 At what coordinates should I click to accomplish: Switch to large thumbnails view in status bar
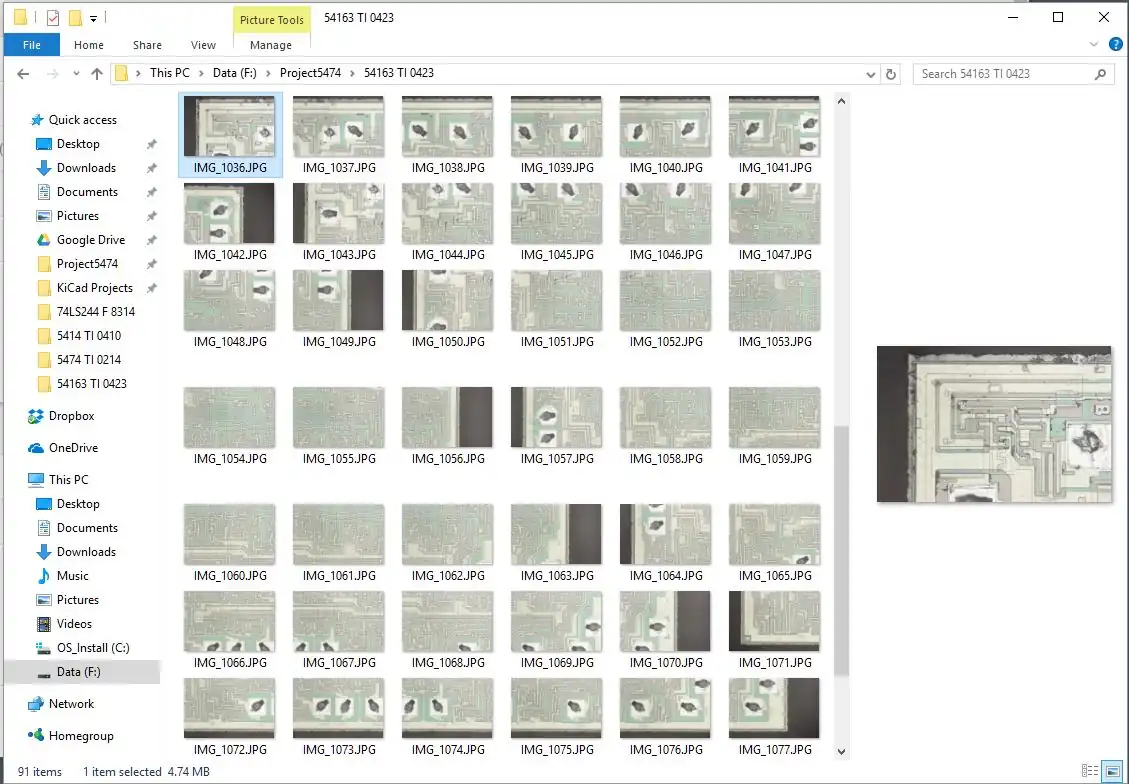(x=1111, y=771)
